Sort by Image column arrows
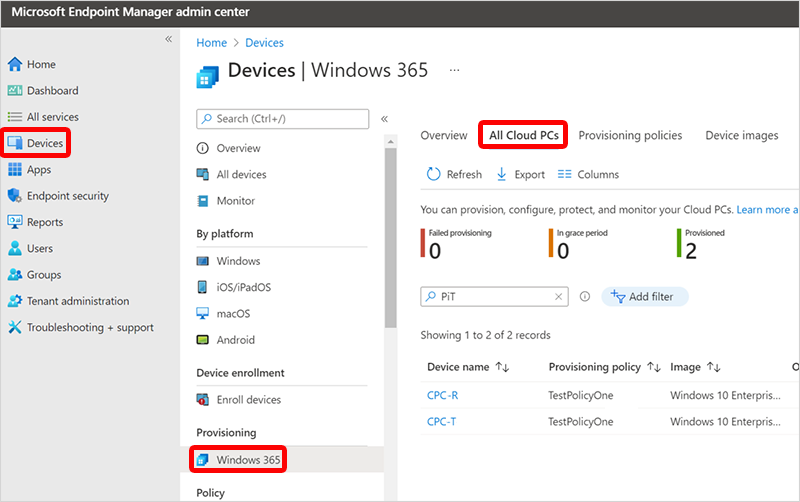The image size is (800, 502). pyautogui.click(x=713, y=367)
